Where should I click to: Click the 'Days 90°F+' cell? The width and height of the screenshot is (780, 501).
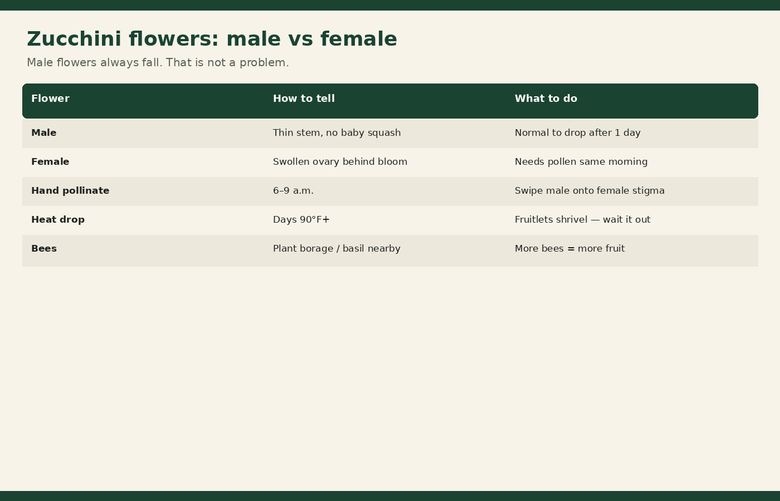(301, 219)
